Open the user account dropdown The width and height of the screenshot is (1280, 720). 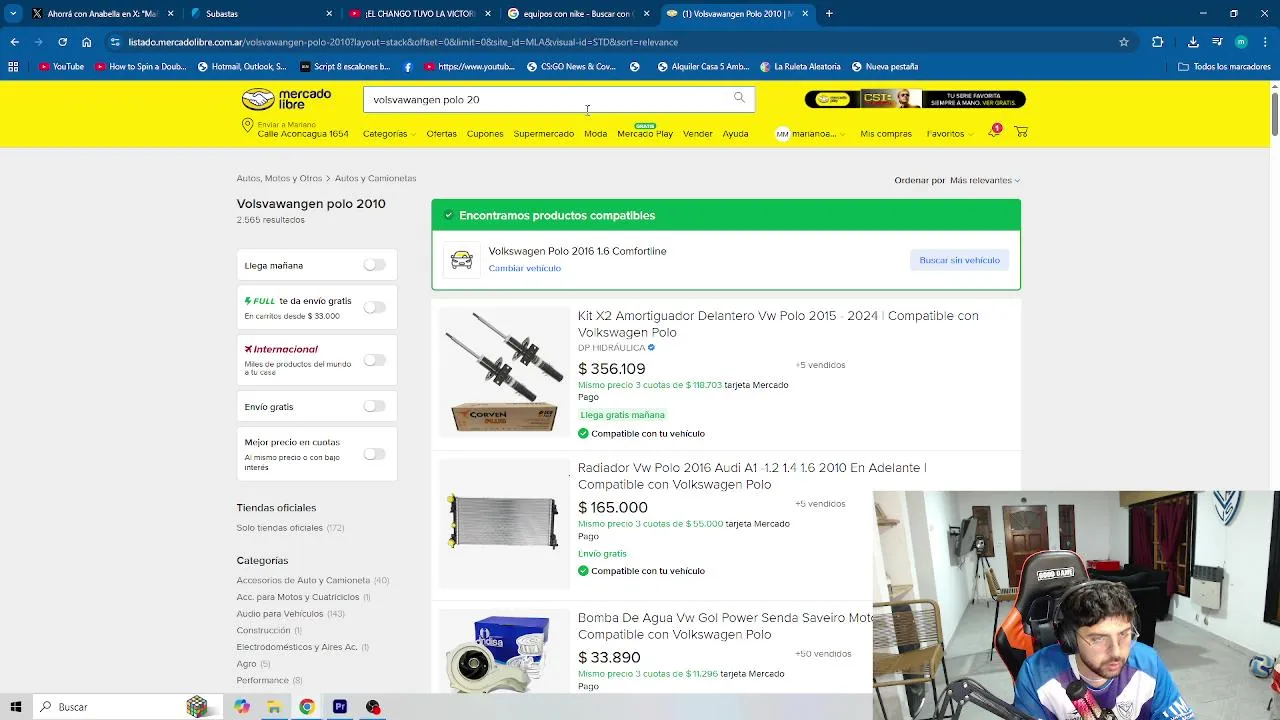coord(810,134)
